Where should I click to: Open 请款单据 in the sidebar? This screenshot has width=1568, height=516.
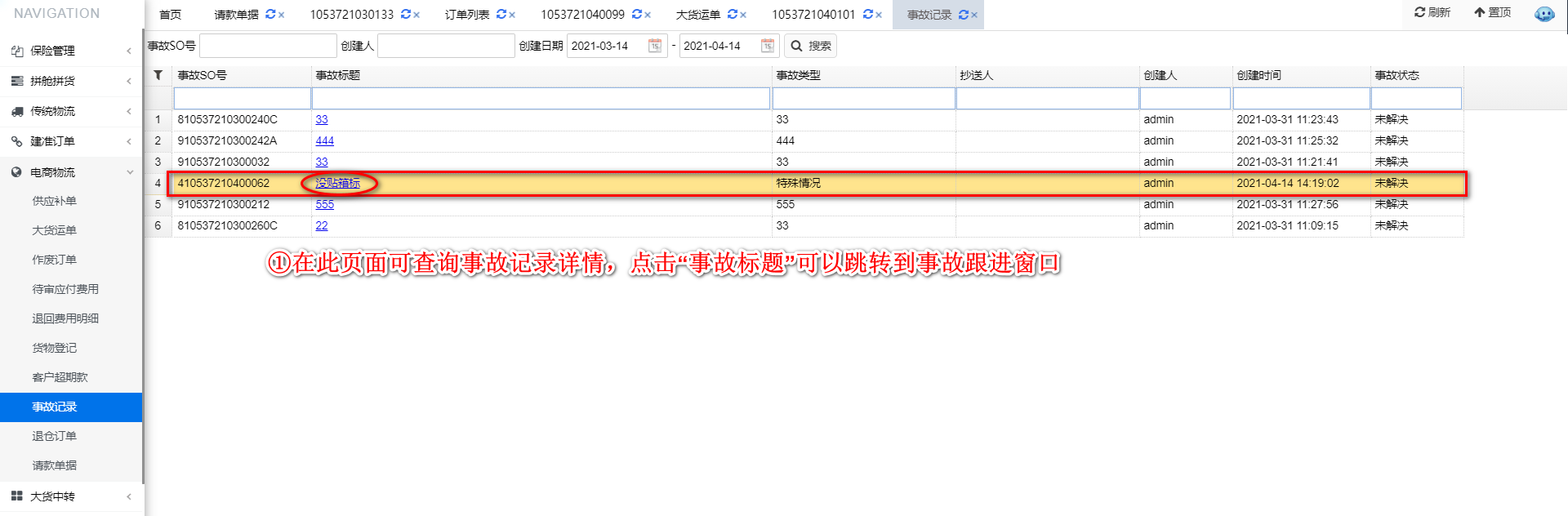[55, 465]
